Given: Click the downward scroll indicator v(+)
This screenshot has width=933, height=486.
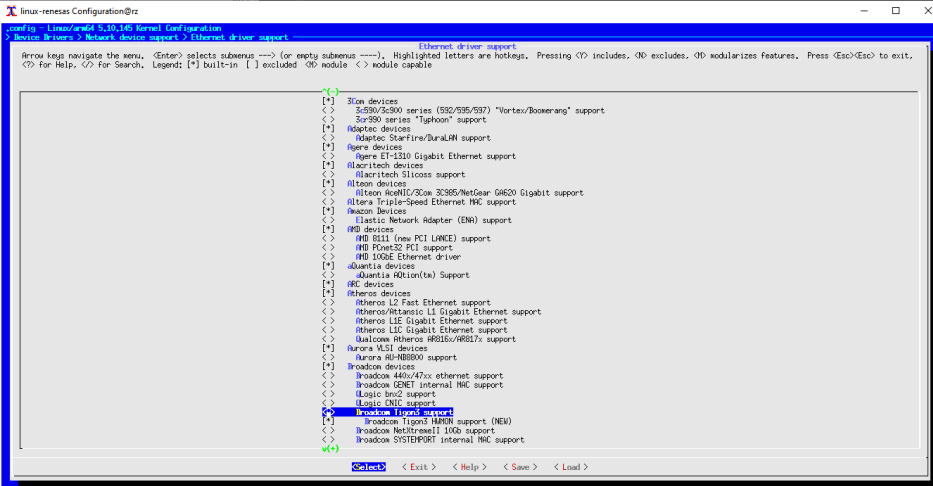Looking at the screenshot, I should [330, 449].
